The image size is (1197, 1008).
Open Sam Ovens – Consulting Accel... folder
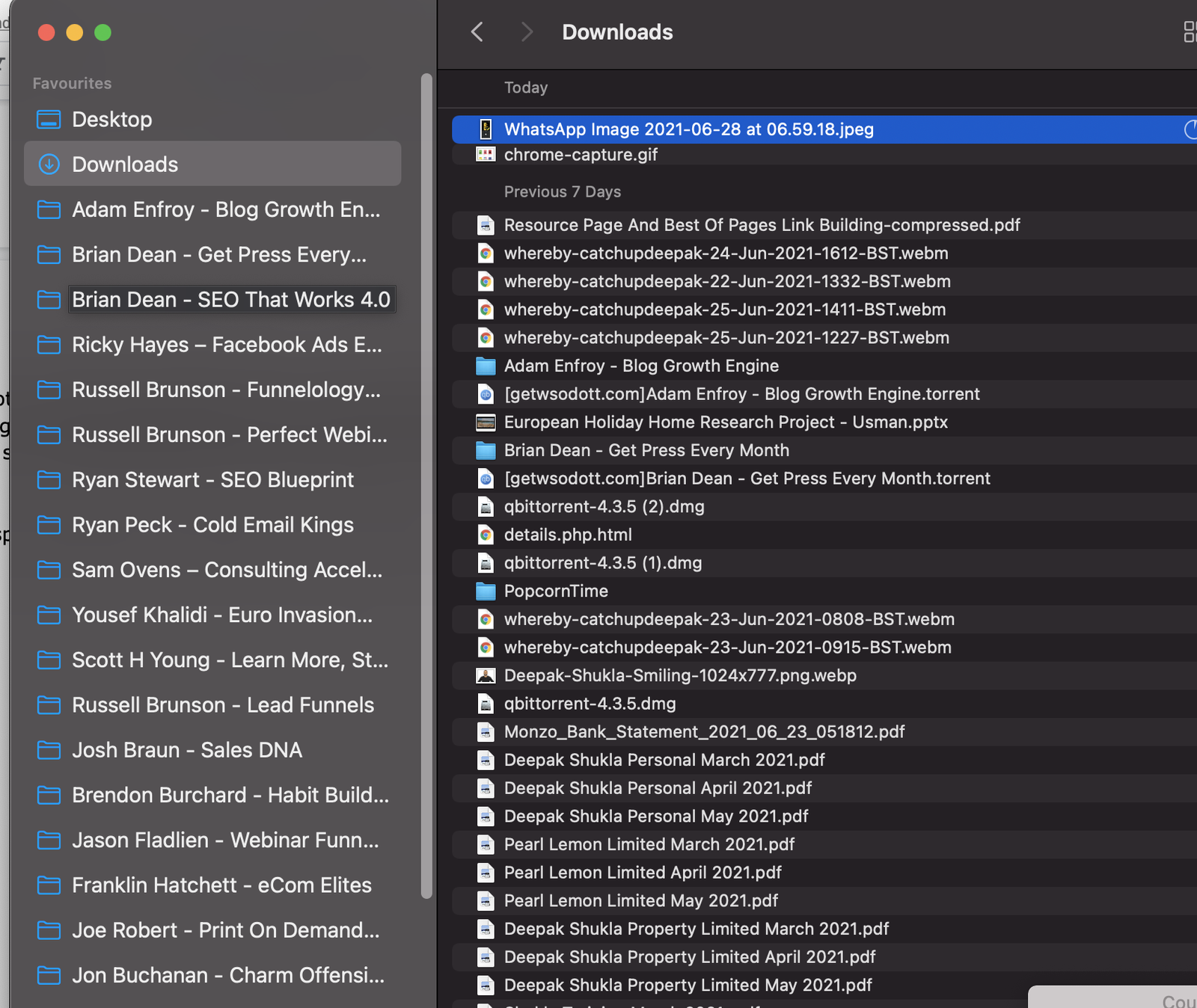click(x=212, y=570)
